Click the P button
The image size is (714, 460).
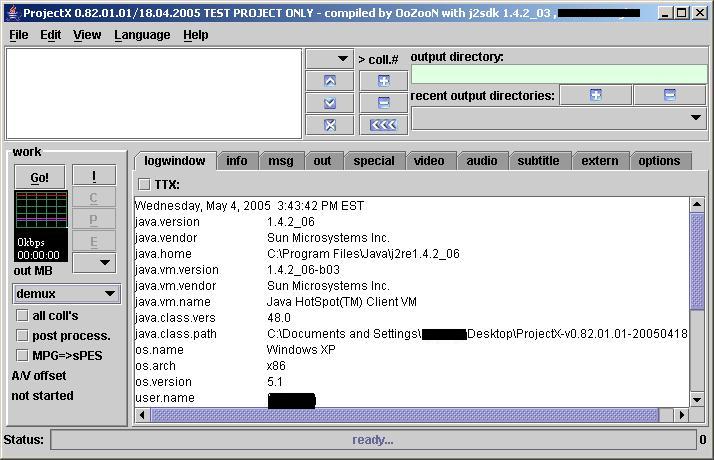coord(94,220)
